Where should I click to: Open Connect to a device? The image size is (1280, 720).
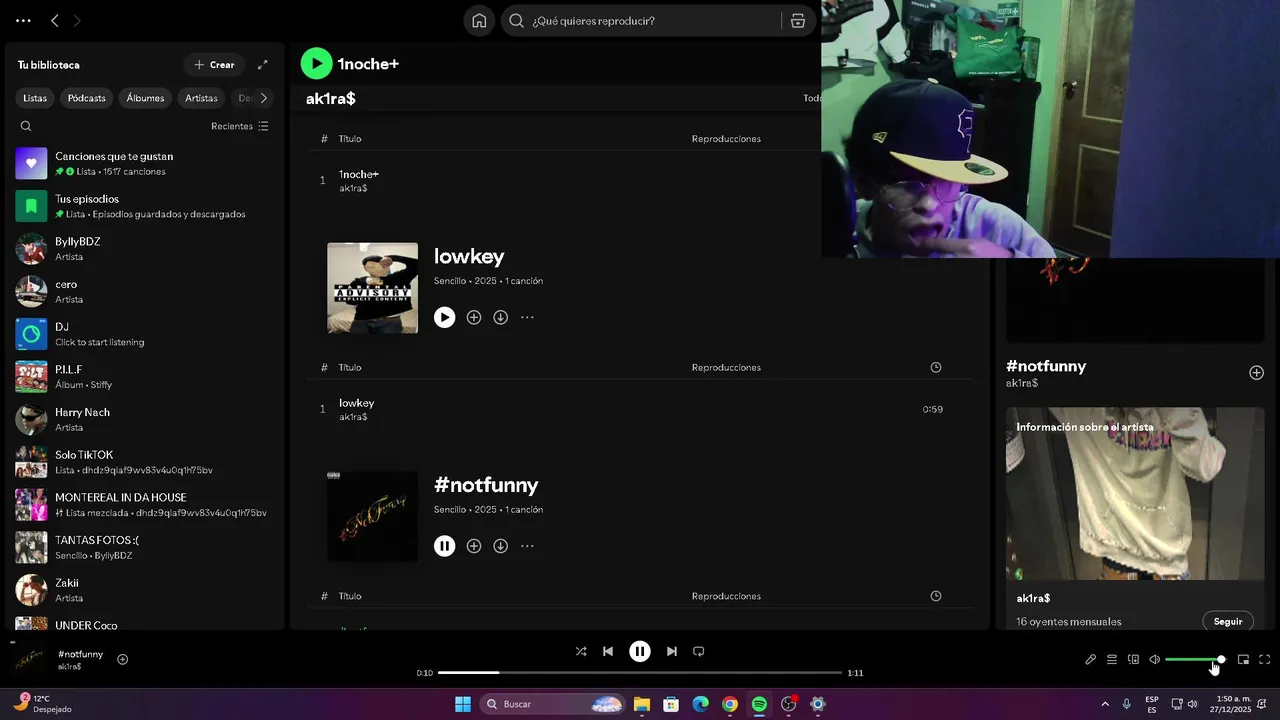[x=1133, y=660]
